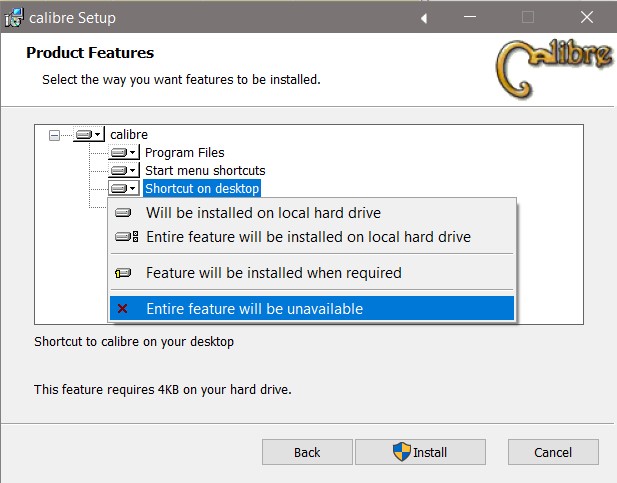Select the calibre tree item
The height and width of the screenshot is (483, 617).
coord(129,135)
